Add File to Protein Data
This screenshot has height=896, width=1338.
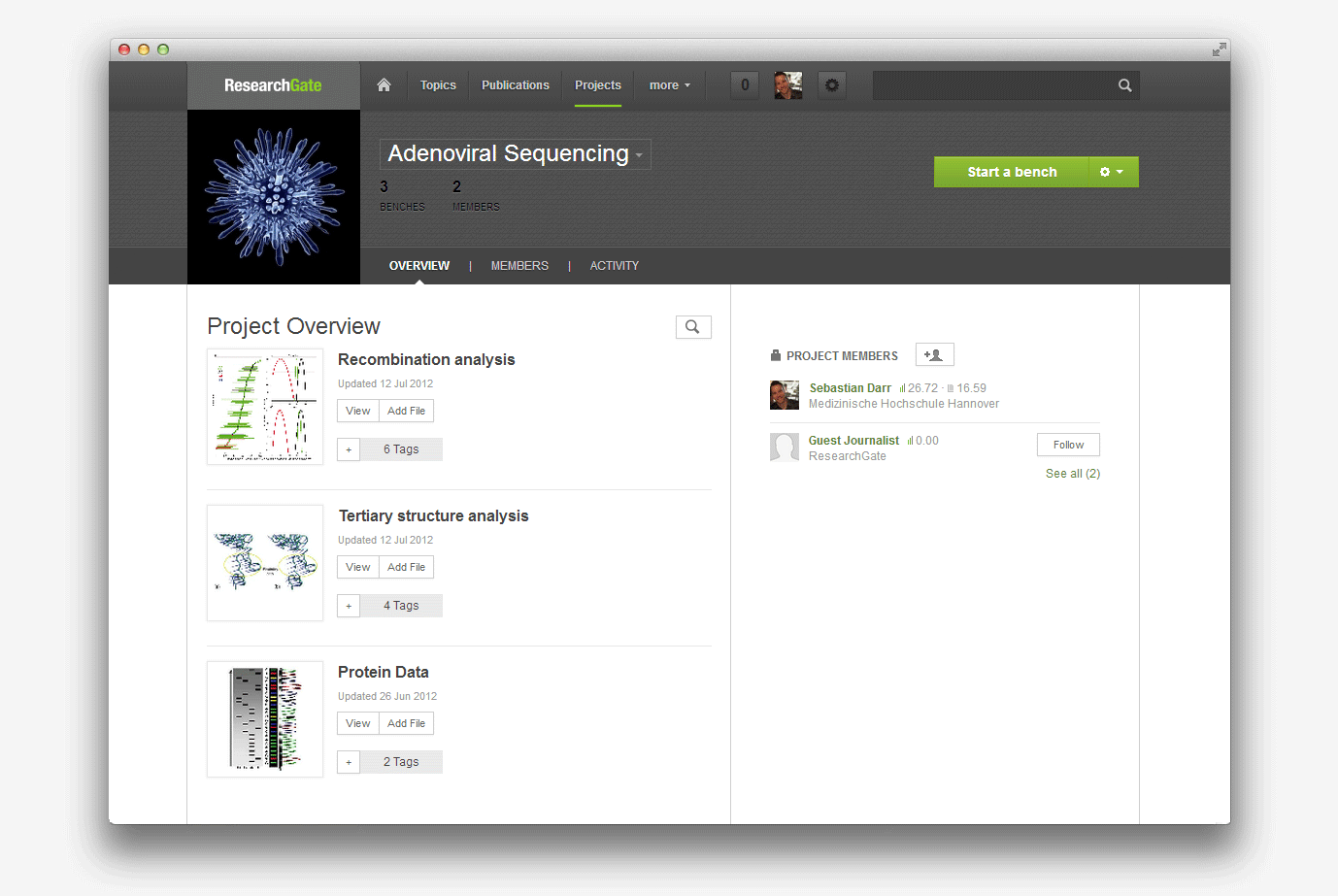coord(406,723)
